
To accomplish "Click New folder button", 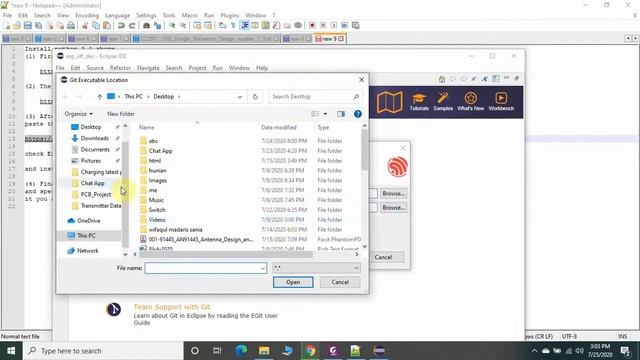I will coord(121,114).
